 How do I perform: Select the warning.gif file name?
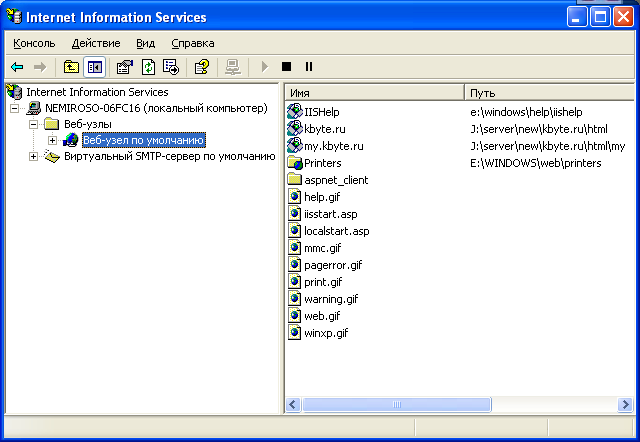tap(331, 299)
